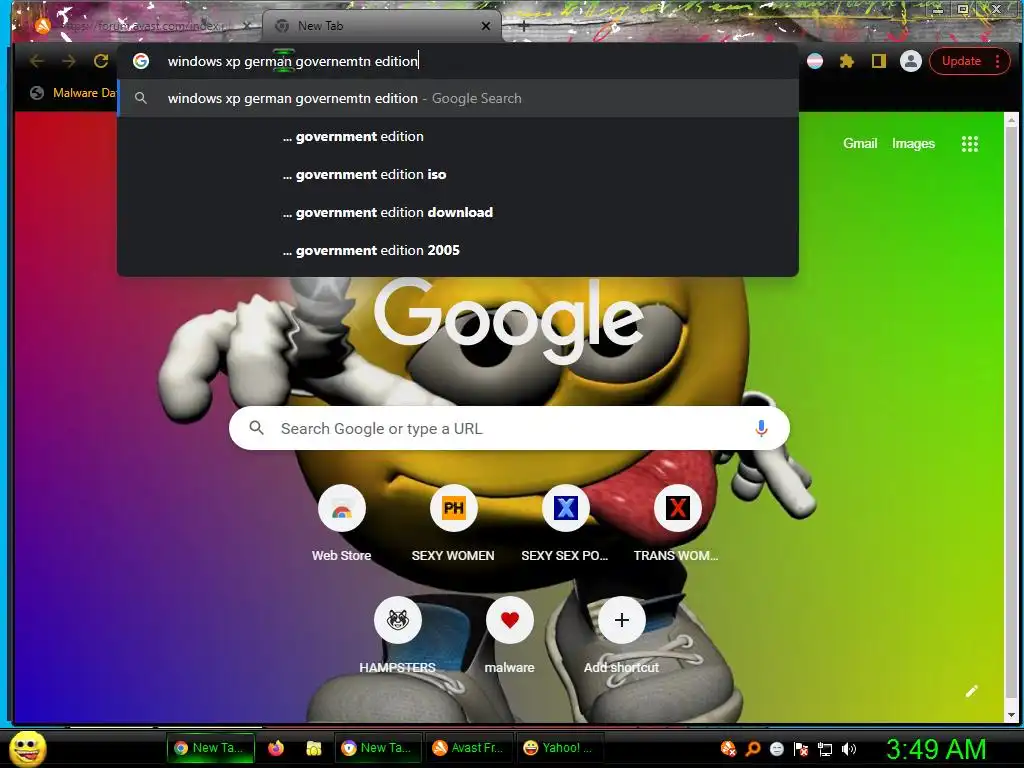
Task: Click the 3:49 AM clock
Action: click(936, 748)
